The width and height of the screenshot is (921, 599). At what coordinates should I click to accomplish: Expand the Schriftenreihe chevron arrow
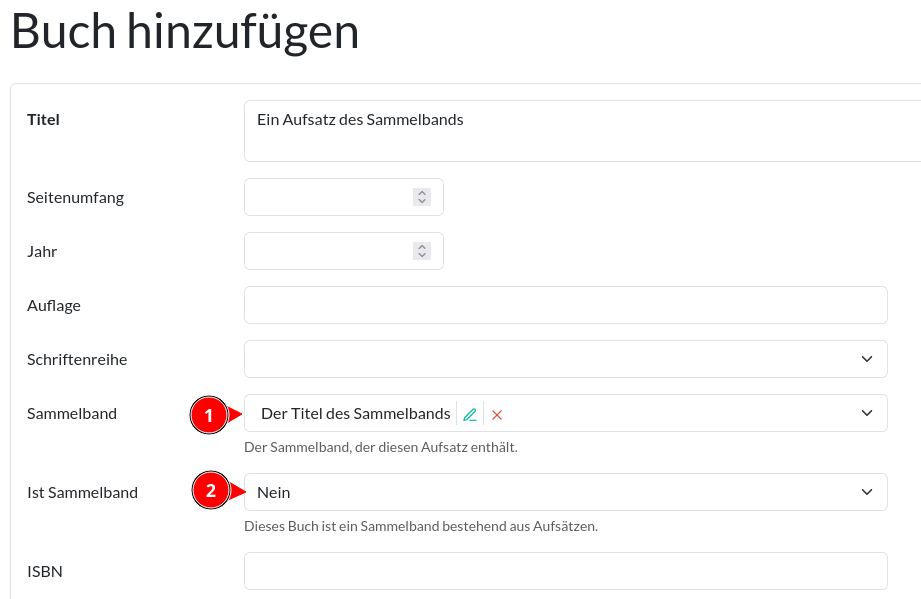[867, 359]
